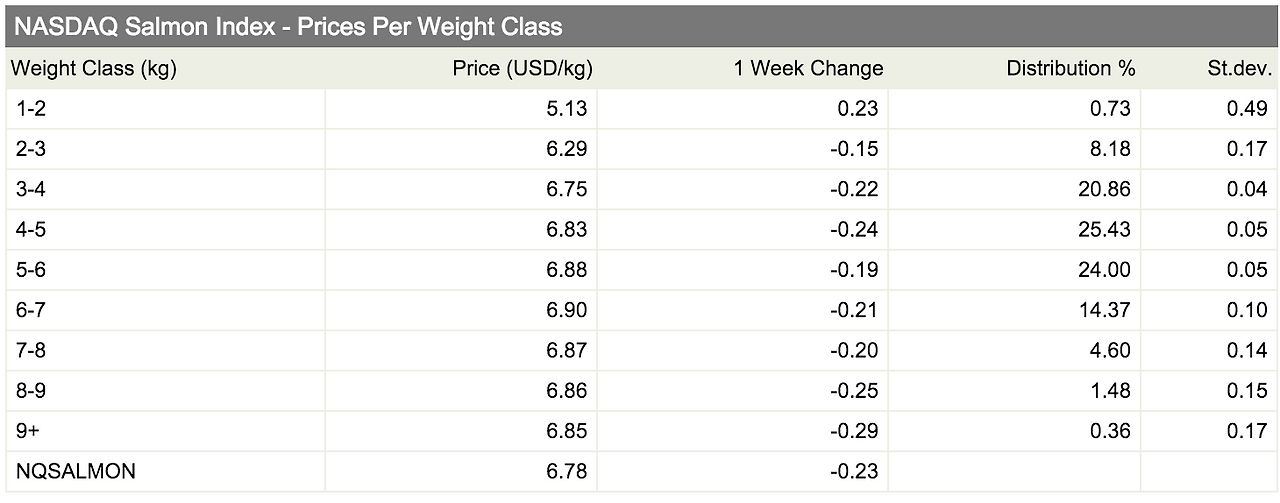Viewport: 1280px width, 503px height.
Task: Click the Price (USD/kg) column header
Action: [522, 69]
